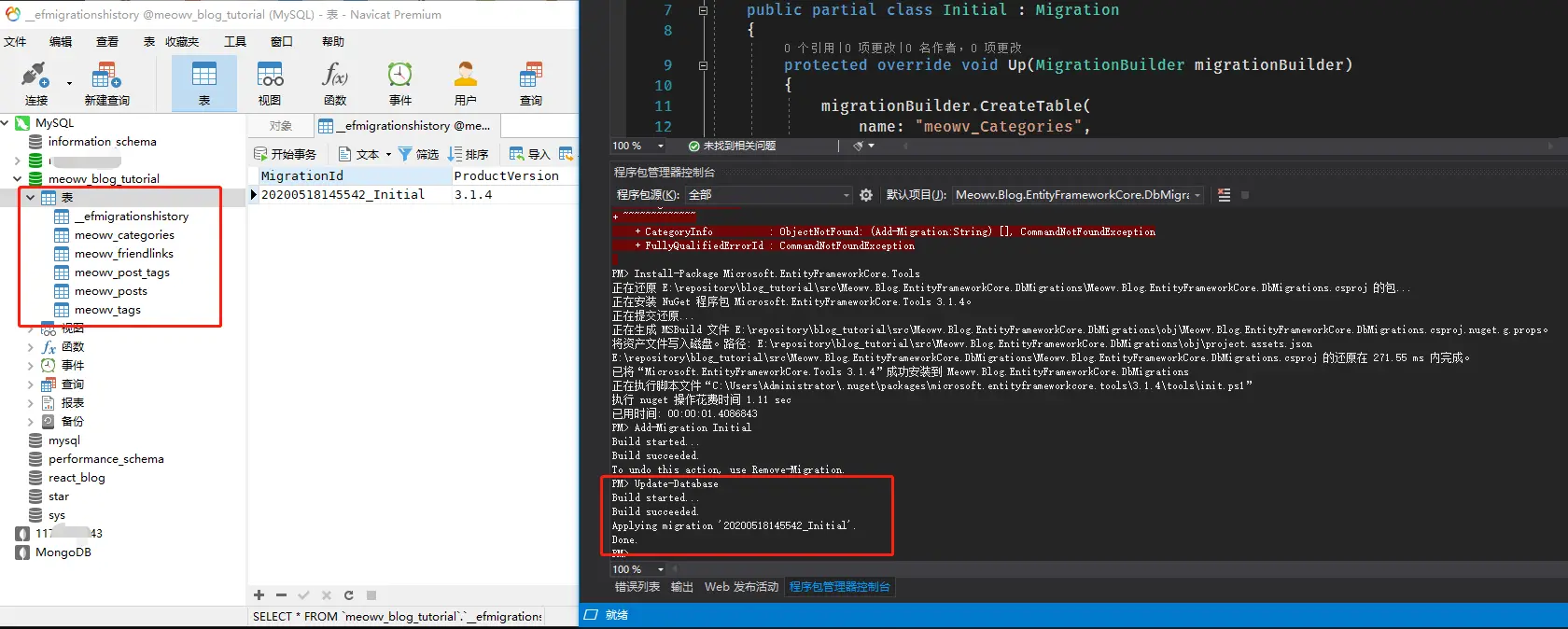This screenshot has width=1568, height=629.
Task: Switch to the 对象 objects tab
Action: 280,126
